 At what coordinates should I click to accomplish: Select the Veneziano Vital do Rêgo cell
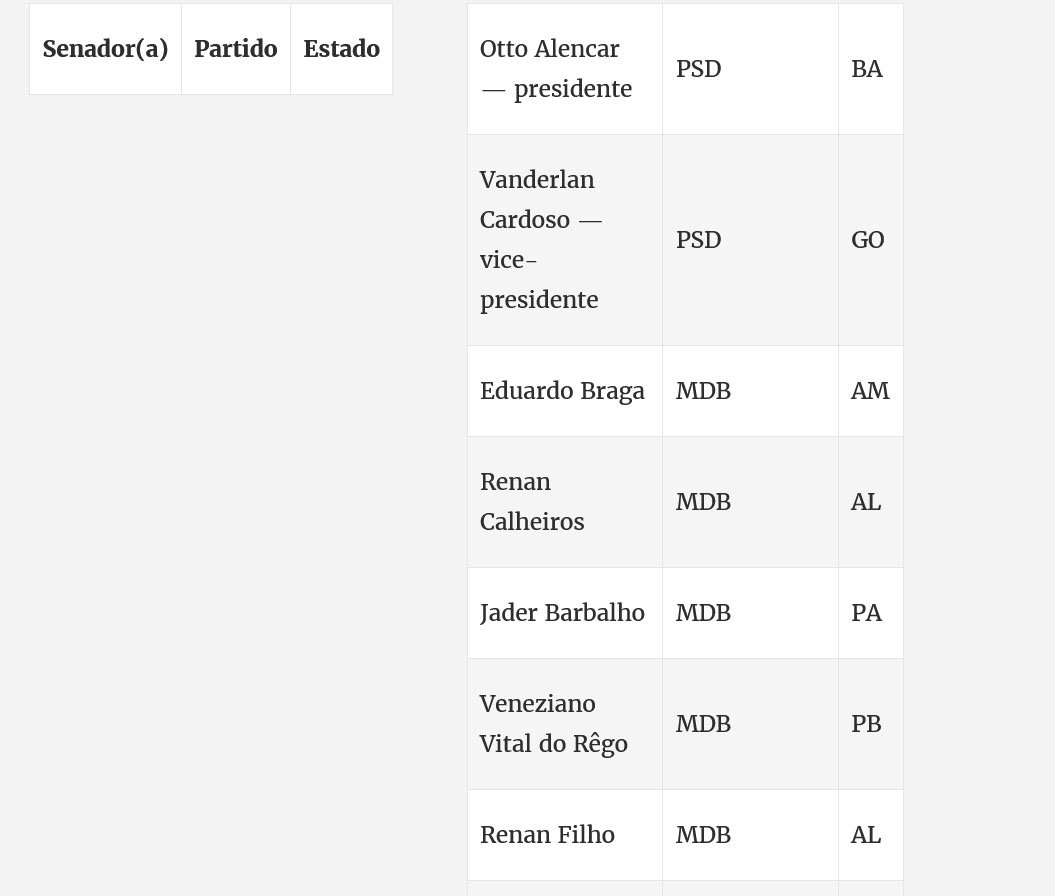pos(565,724)
